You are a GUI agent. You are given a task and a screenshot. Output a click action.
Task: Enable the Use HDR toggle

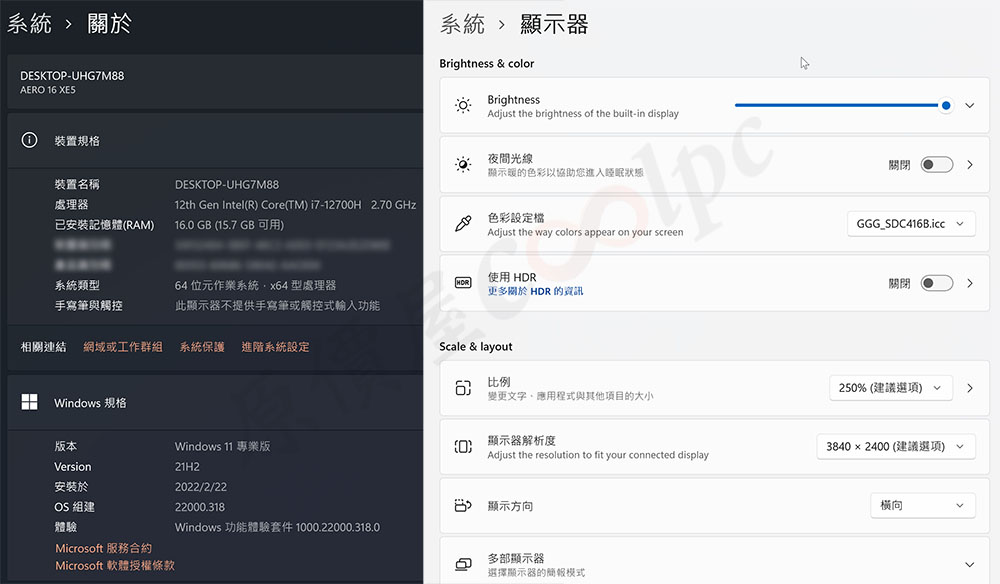[x=936, y=283]
